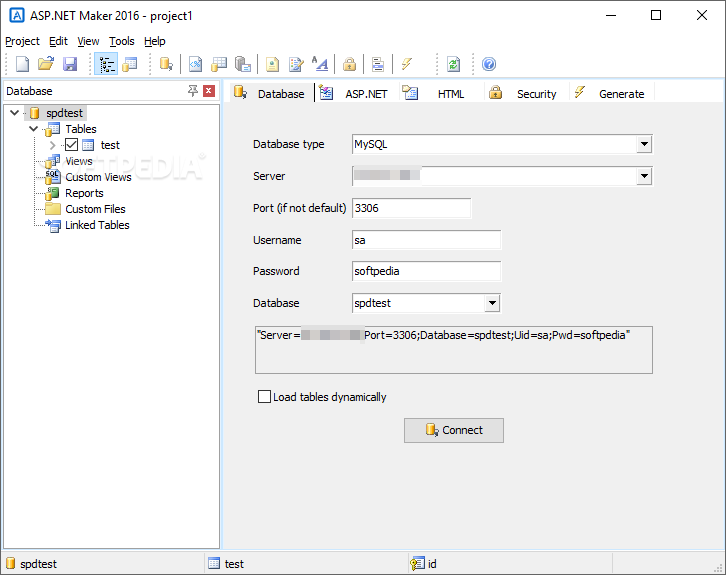
Task: Click the table list view toolbar icon
Action: tap(130, 64)
